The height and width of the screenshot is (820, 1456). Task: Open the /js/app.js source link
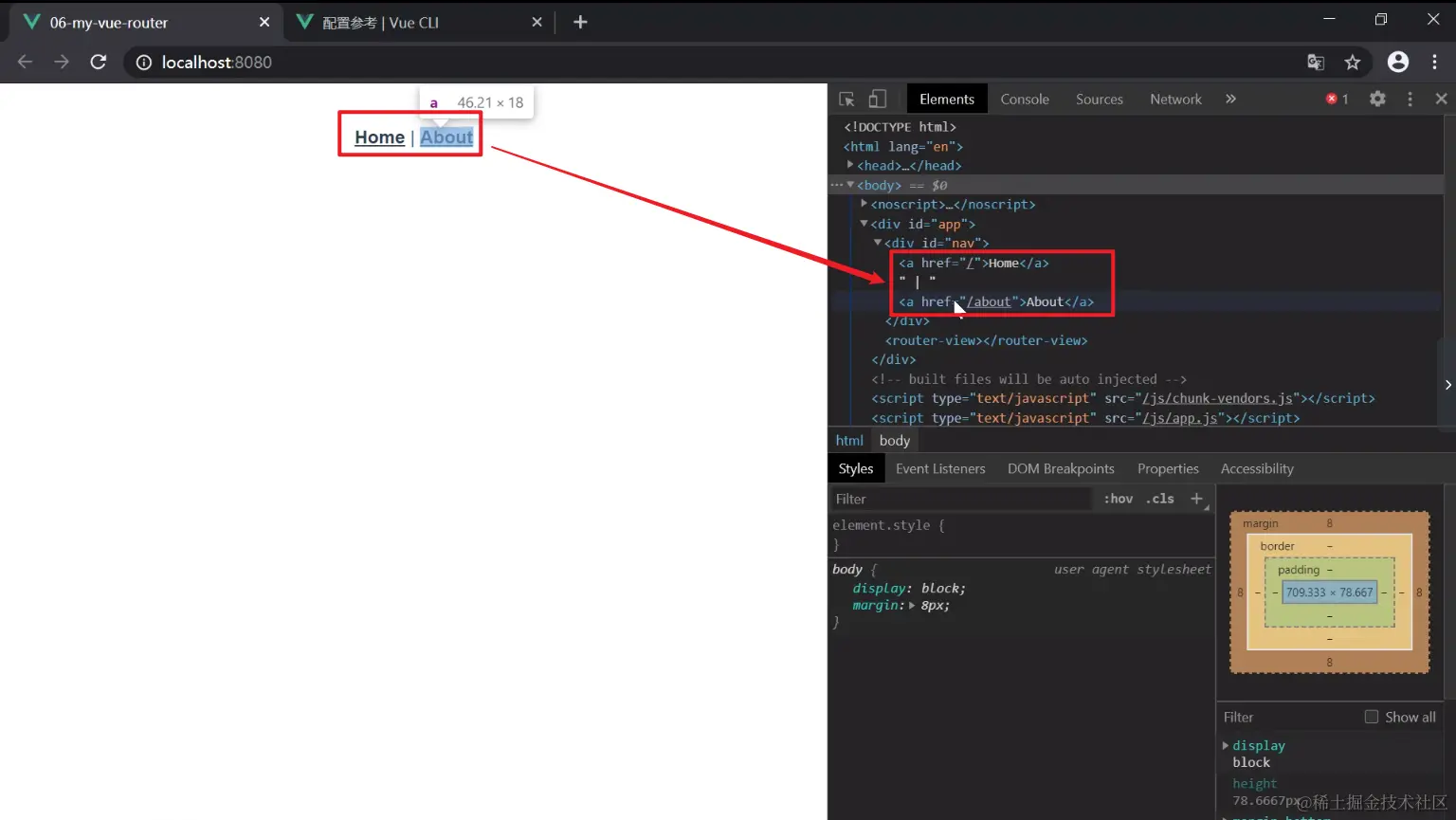[x=1180, y=418]
